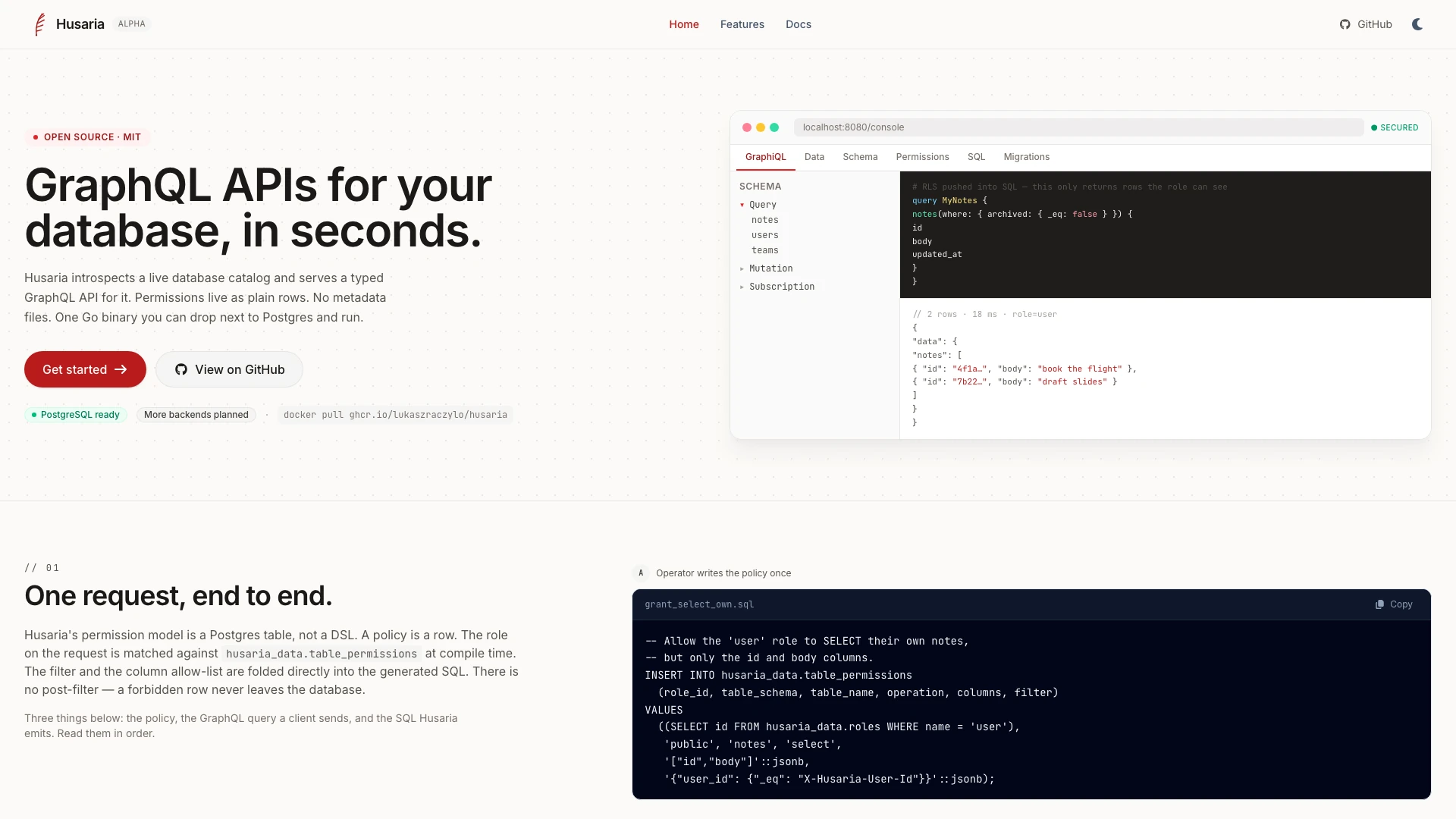The width and height of the screenshot is (1456, 819).
Task: Open the Docs nav item
Action: pos(799,24)
